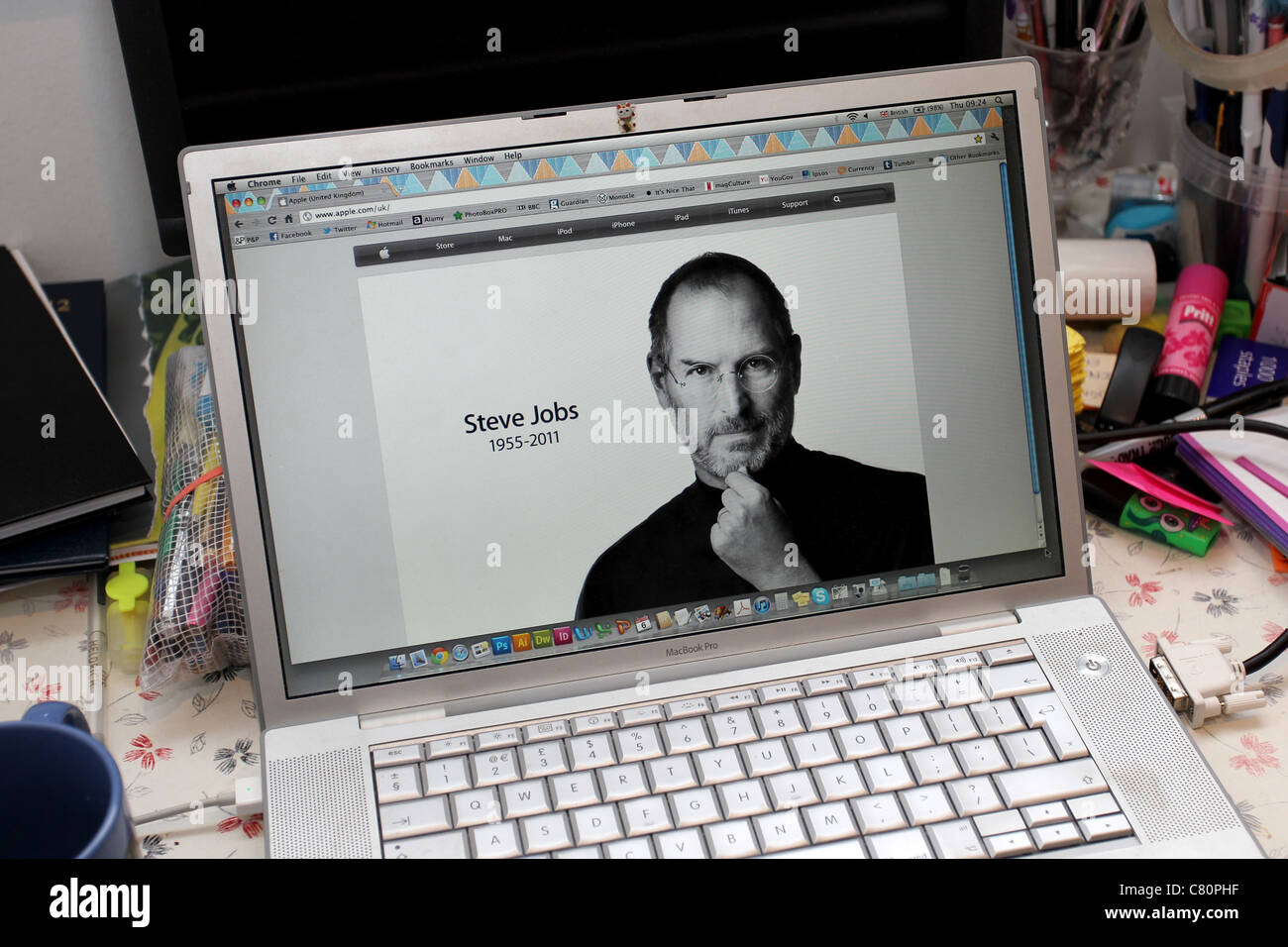
Task: Reload the page with the refresh icon
Action: point(271,220)
